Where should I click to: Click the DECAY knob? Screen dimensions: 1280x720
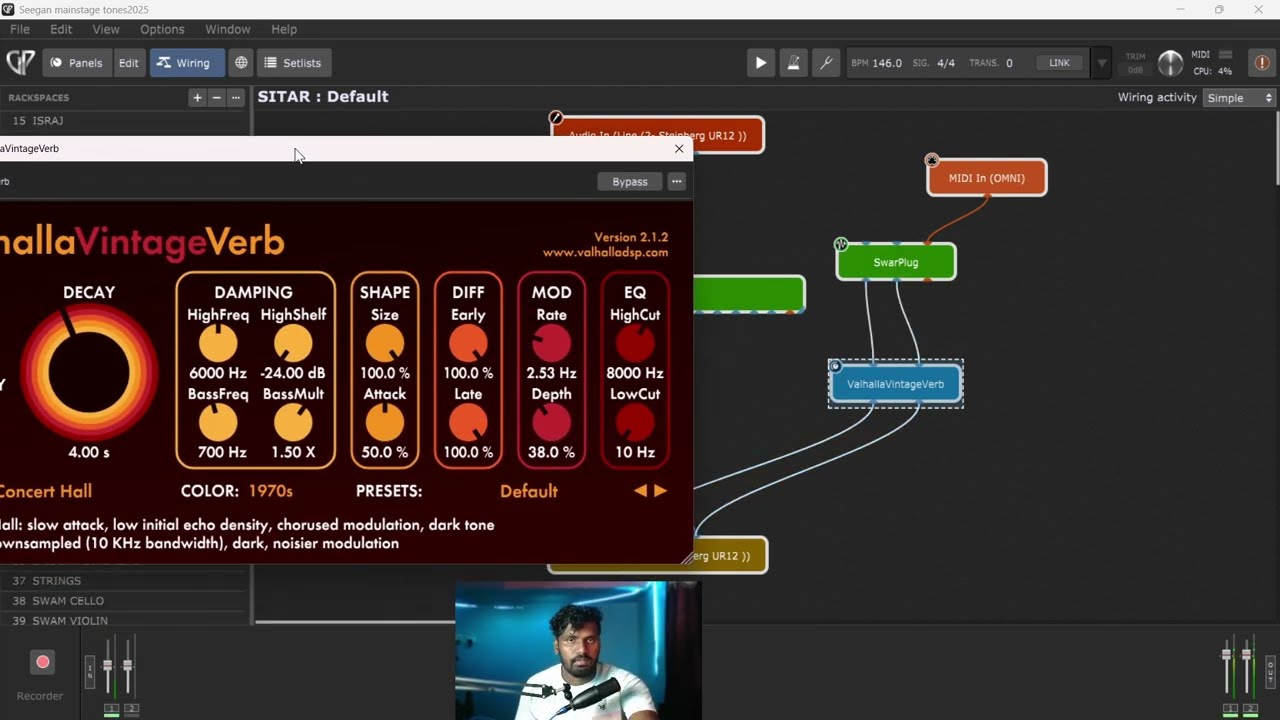click(x=89, y=372)
